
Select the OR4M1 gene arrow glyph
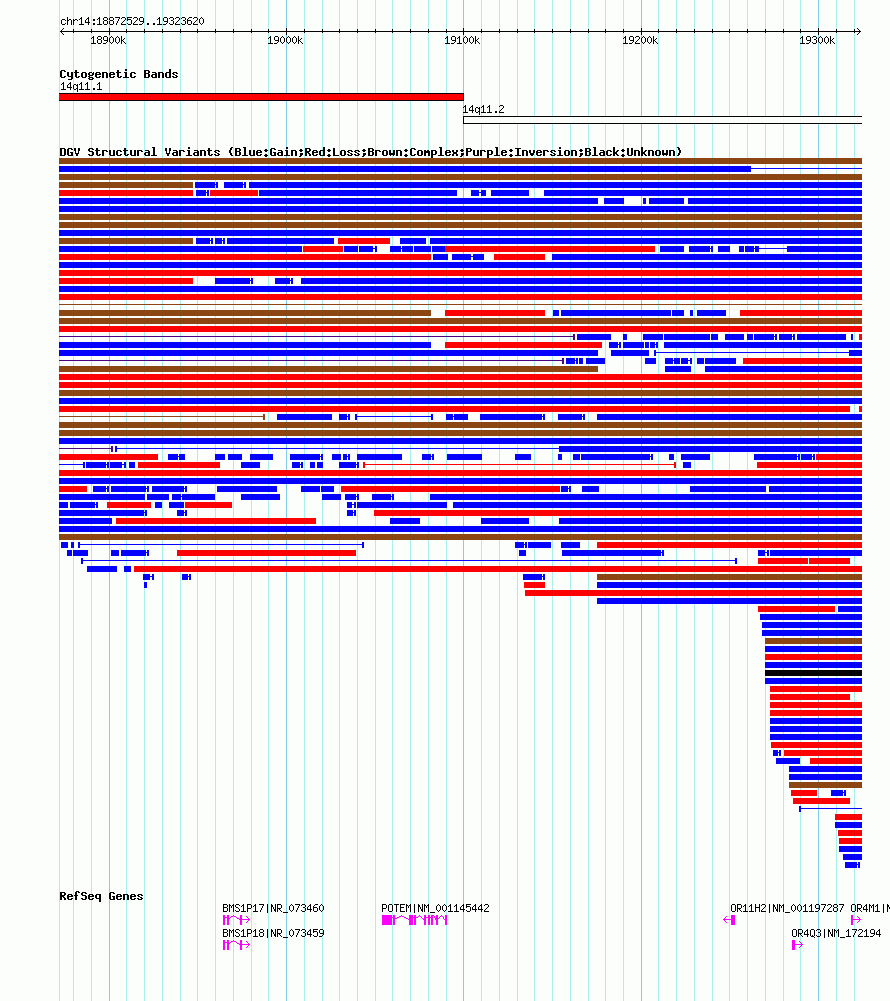tap(856, 920)
